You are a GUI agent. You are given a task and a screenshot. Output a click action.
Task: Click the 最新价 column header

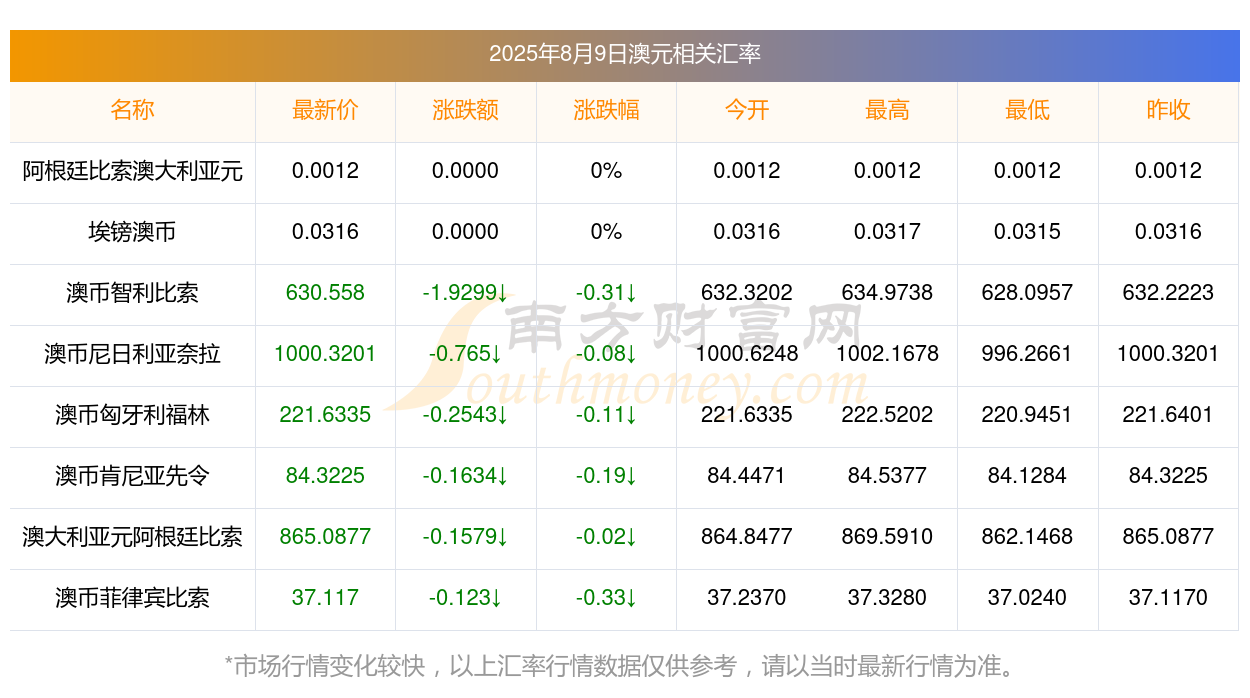point(325,110)
